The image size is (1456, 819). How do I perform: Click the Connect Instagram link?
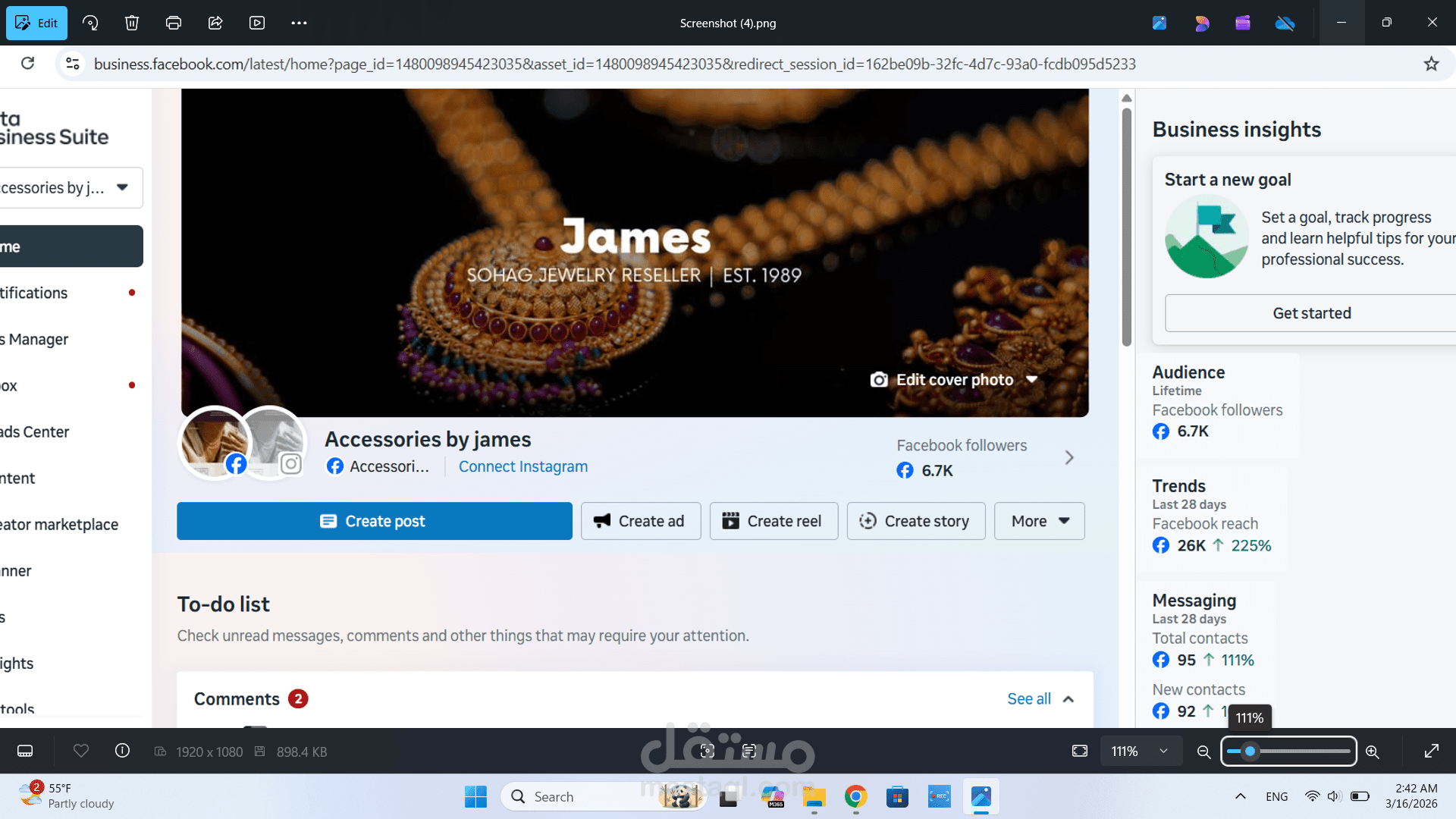tap(523, 466)
